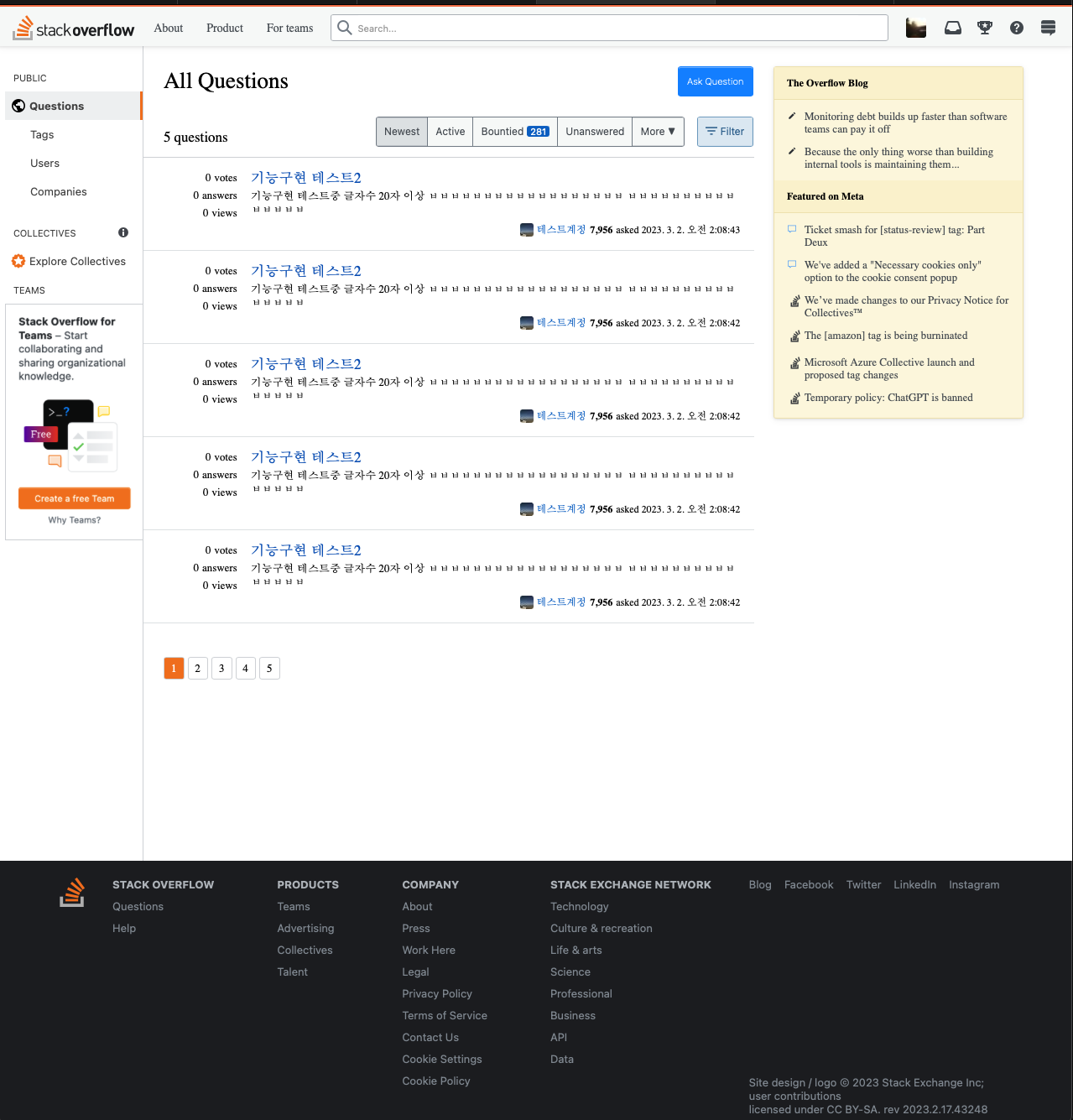Click Create a free Team button

pyautogui.click(x=75, y=498)
